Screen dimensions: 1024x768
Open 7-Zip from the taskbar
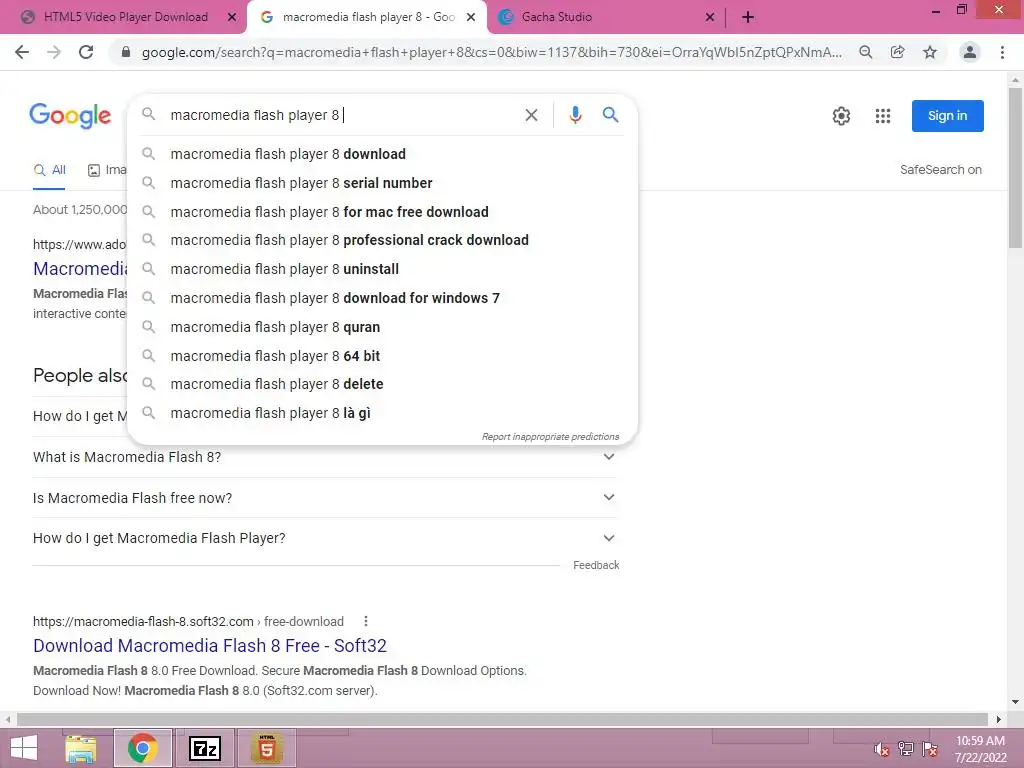click(204, 748)
